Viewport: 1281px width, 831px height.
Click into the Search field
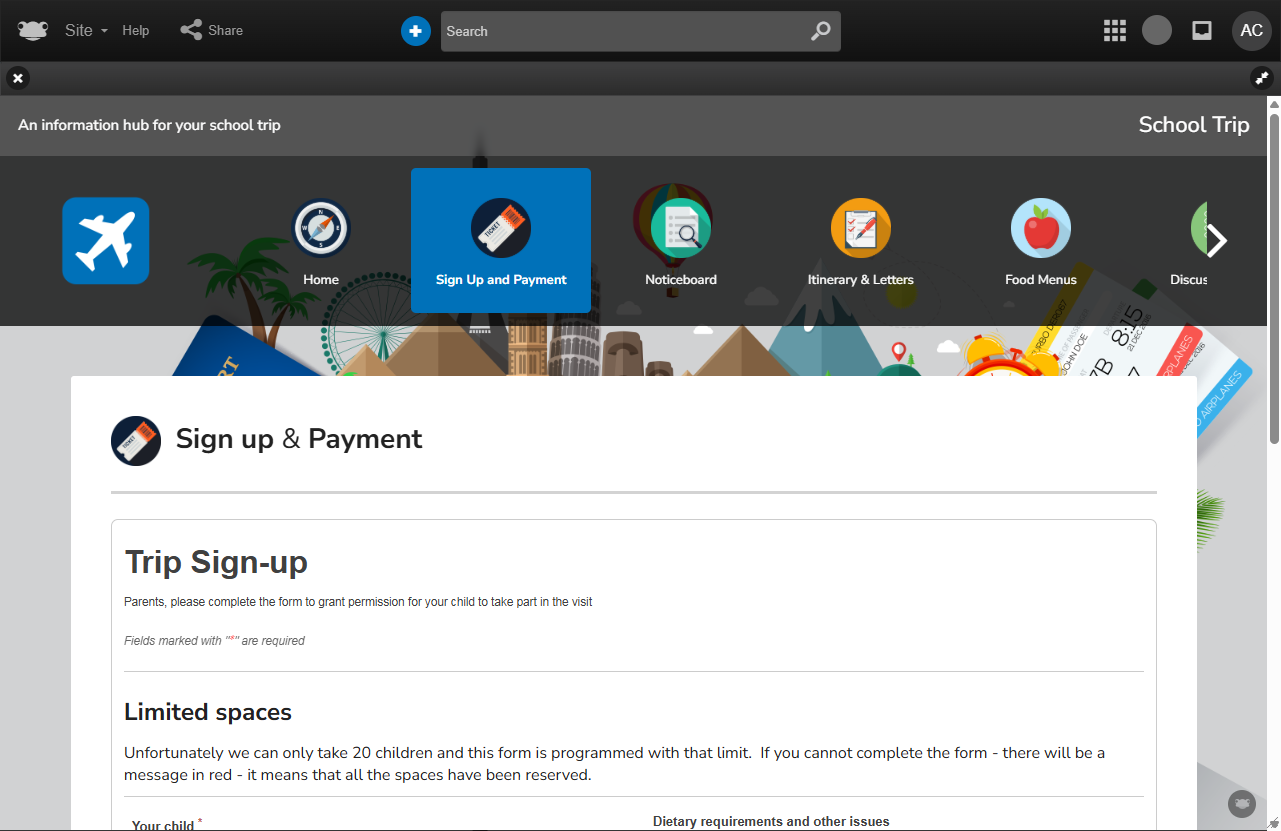point(620,31)
